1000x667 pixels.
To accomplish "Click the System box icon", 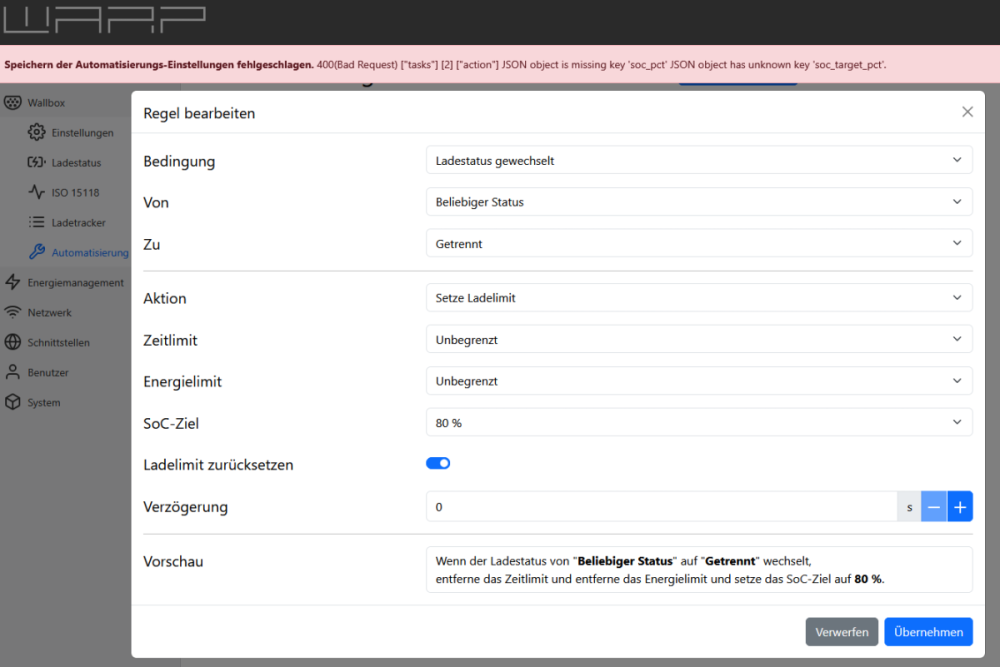I will coord(13,402).
